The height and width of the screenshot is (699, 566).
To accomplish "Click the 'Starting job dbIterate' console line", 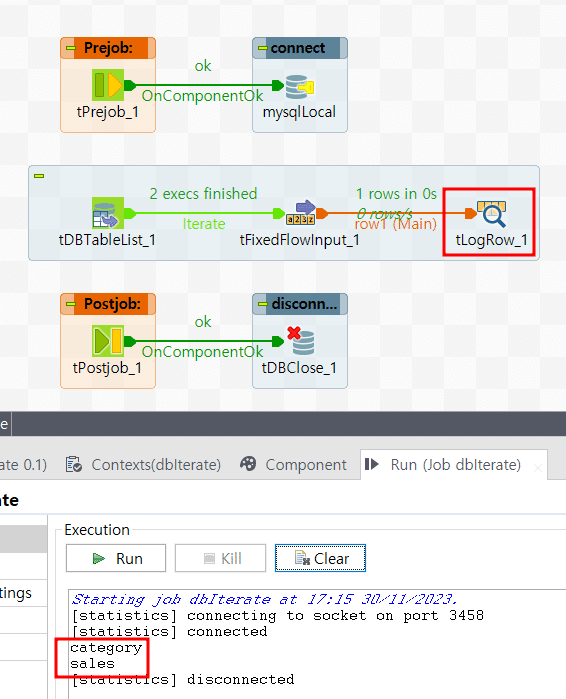I will point(265,600).
